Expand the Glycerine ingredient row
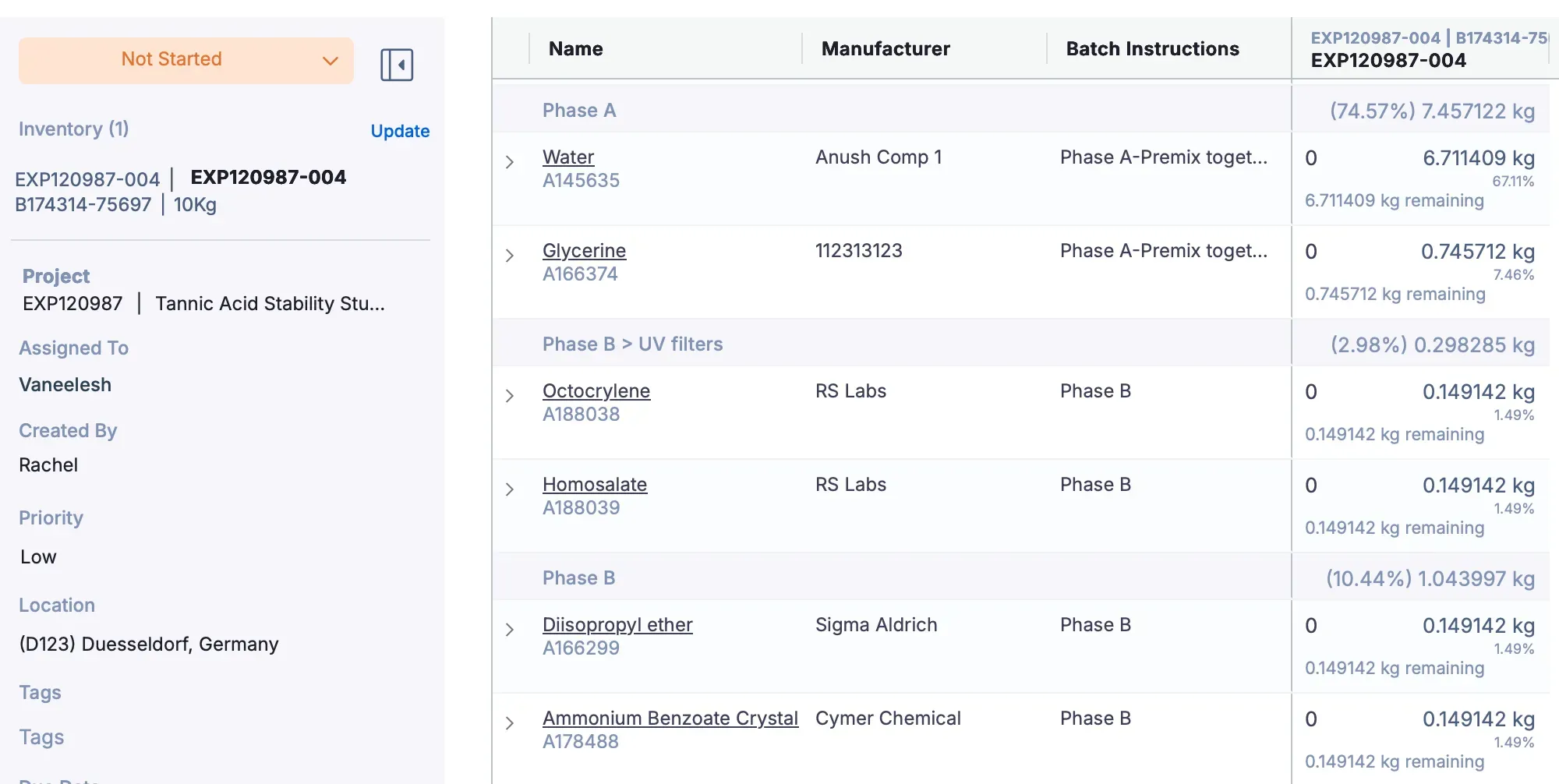The height and width of the screenshot is (784, 1559). tap(510, 256)
